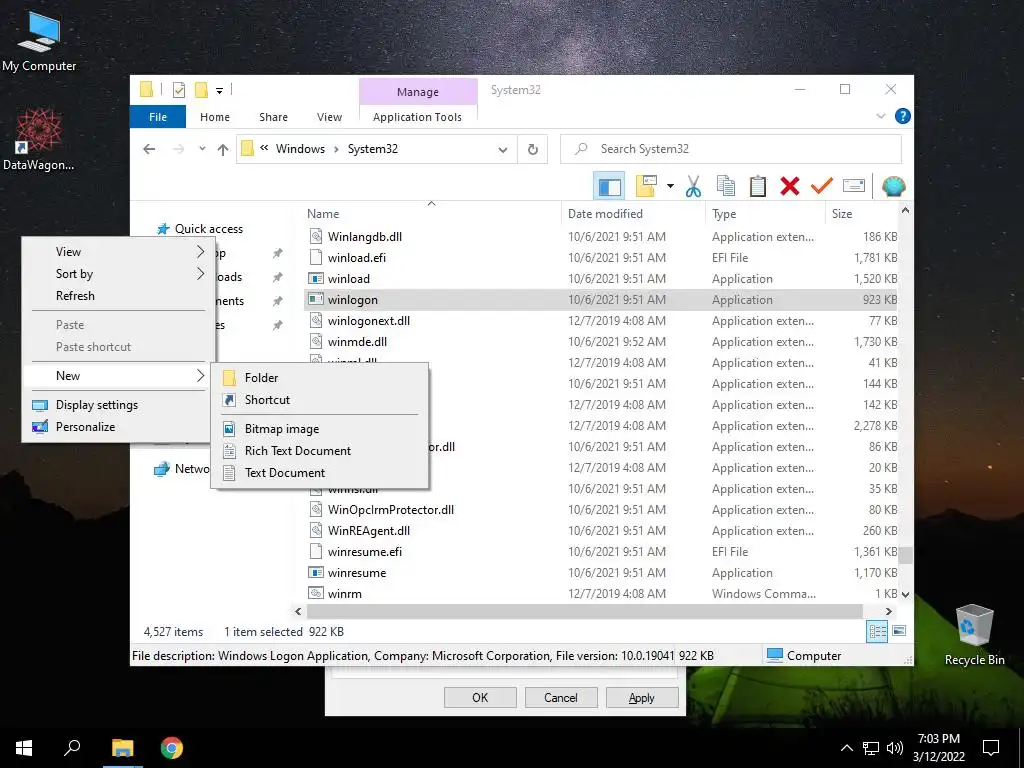Choose Rich Text Document entry
This screenshot has height=768, width=1024.
pyautogui.click(x=320, y=451)
